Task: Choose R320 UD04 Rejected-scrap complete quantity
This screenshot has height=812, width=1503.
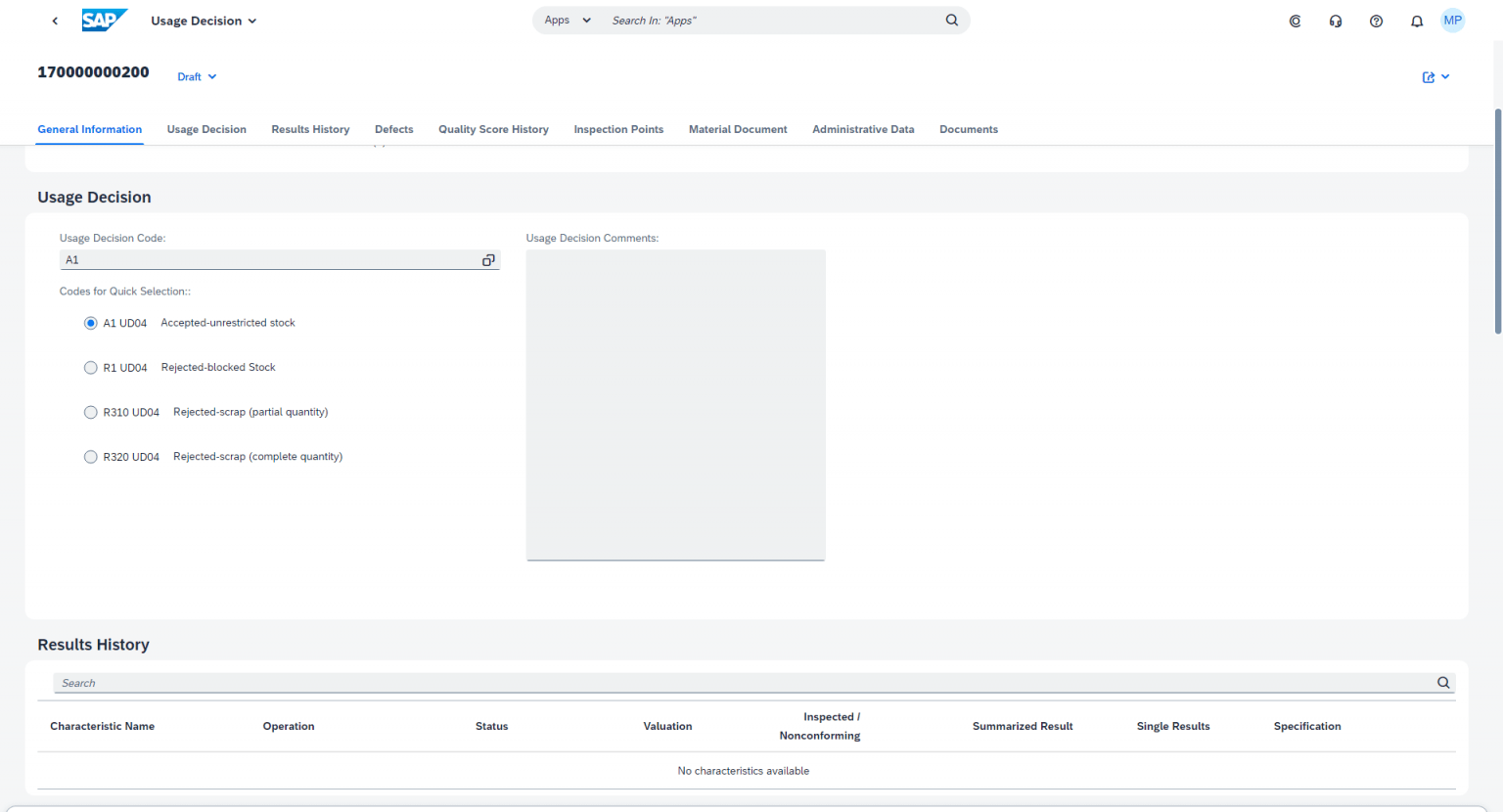Action: point(90,456)
